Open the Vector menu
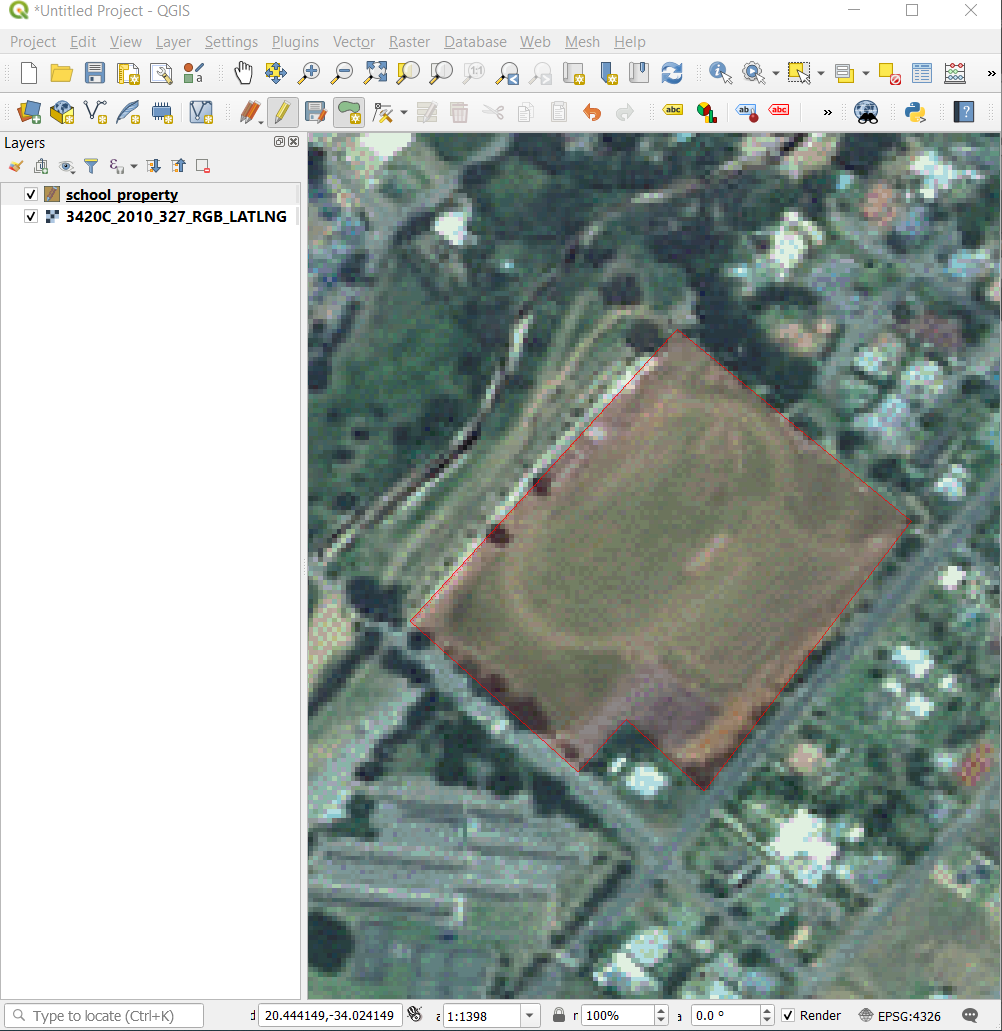 (x=353, y=42)
